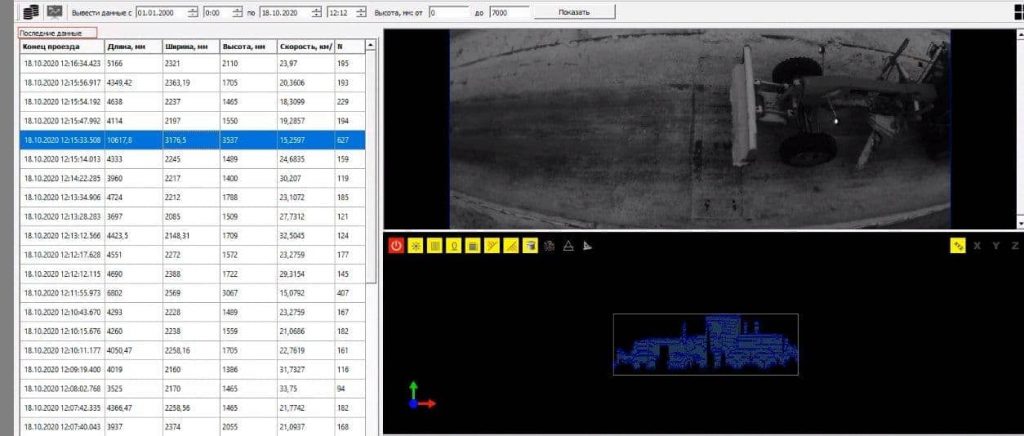Image resolution: width=1024 pixels, height=436 pixels.
Task: Click the yellow ruler icon near X axis
Action: tap(958, 245)
